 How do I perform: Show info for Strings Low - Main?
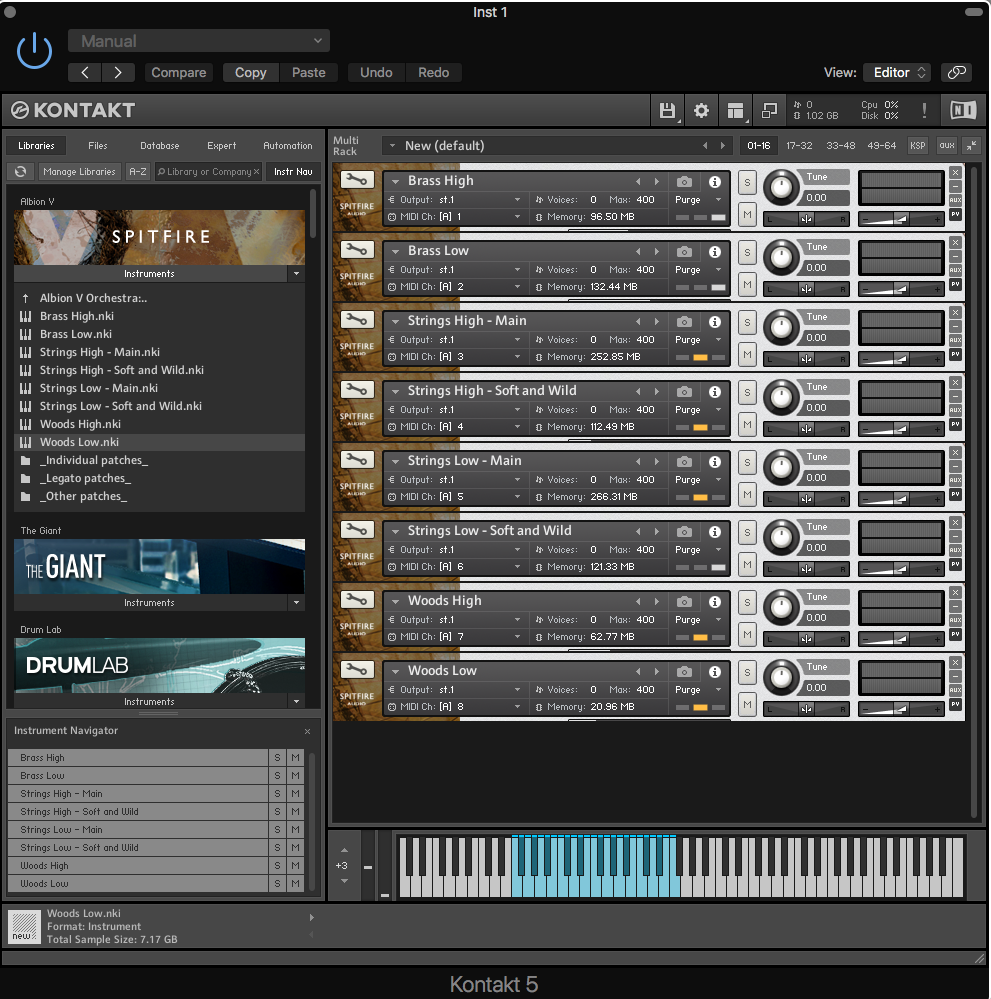point(715,461)
